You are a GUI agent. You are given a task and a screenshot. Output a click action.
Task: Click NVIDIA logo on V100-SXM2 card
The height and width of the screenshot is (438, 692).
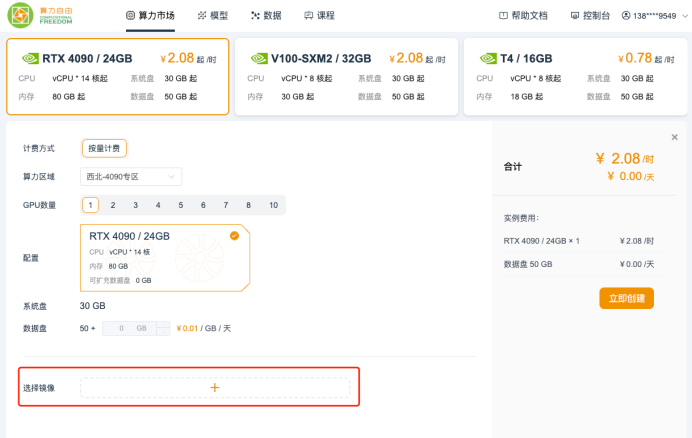[x=260, y=58]
